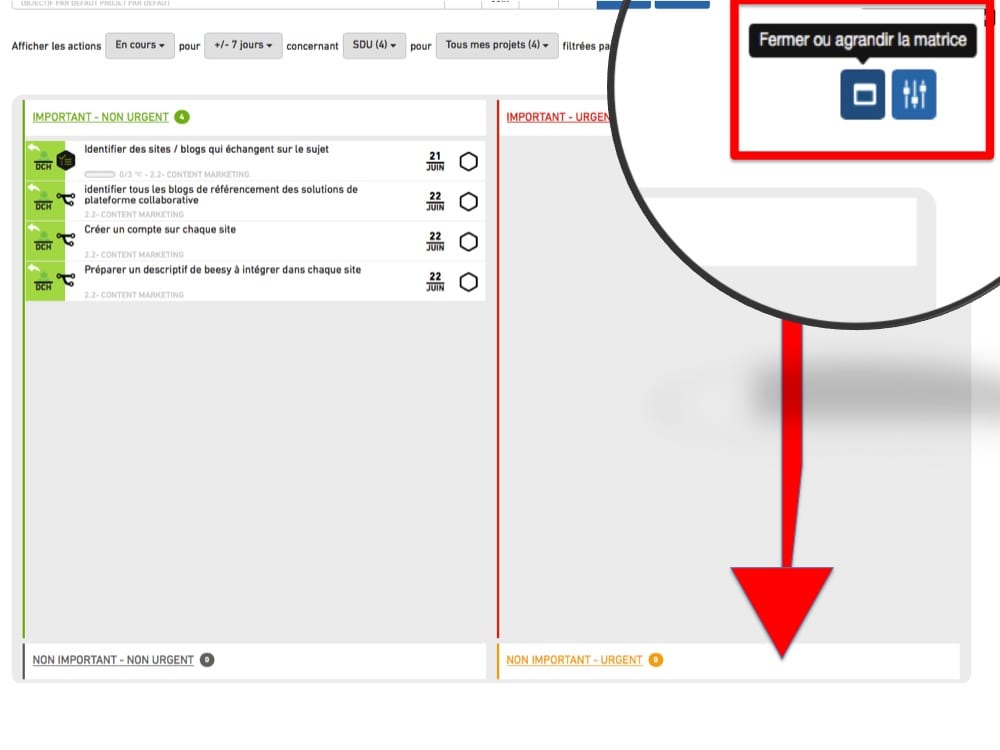Click the branch icon on Préparer un descriptif

click(x=66, y=279)
